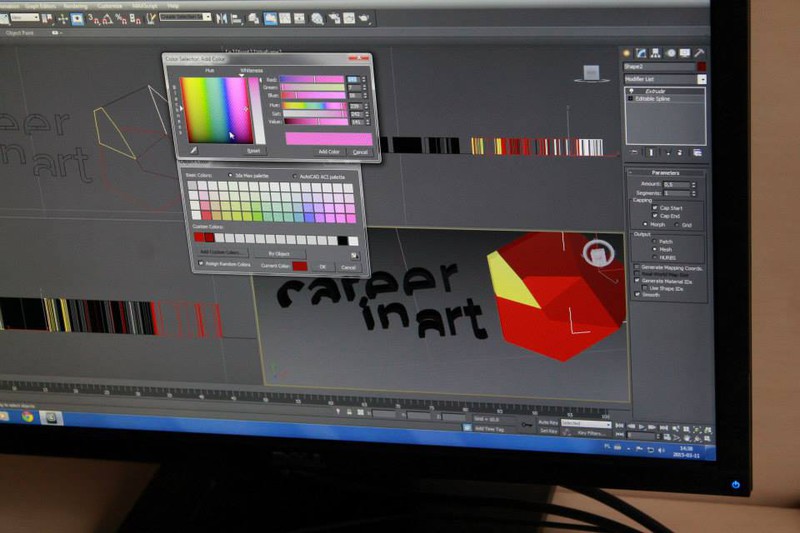This screenshot has width=800, height=533.
Task: Expand the Modifier List dropdown
Action: click(x=702, y=78)
